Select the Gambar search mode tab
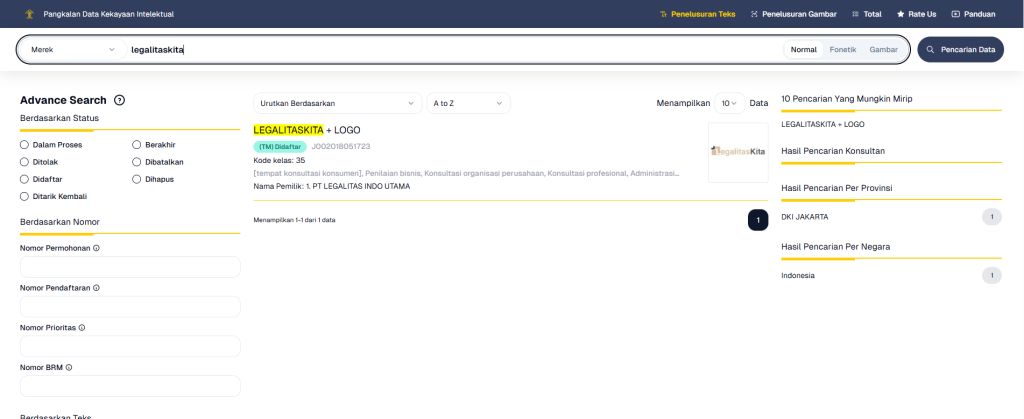Viewport: 1024px width, 419px height. coord(883,50)
